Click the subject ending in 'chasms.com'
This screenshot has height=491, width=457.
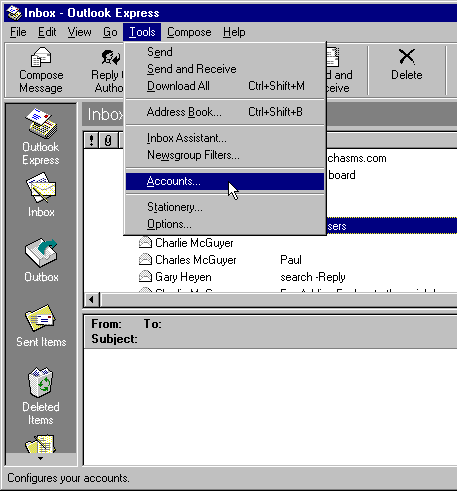[x=357, y=158]
